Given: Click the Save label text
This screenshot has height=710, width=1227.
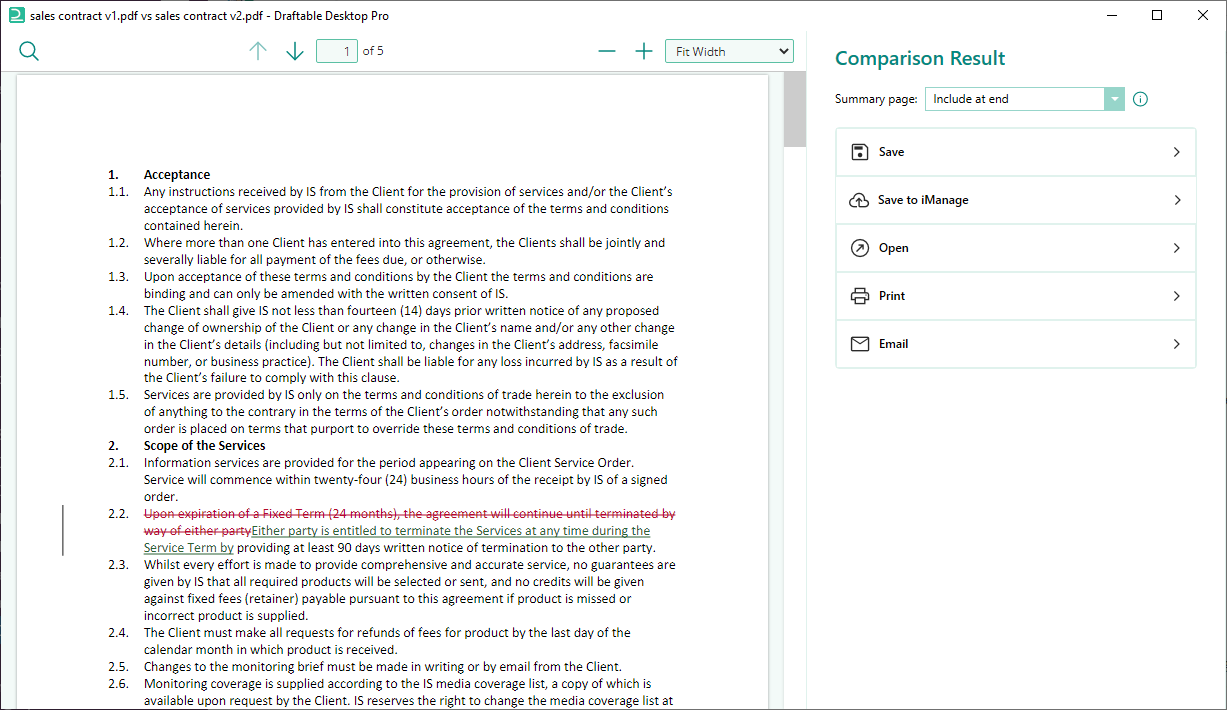Looking at the screenshot, I should 891,152.
